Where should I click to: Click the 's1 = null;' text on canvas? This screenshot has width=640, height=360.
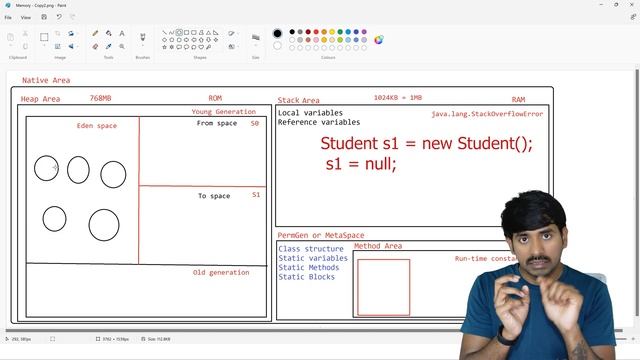coord(361,164)
